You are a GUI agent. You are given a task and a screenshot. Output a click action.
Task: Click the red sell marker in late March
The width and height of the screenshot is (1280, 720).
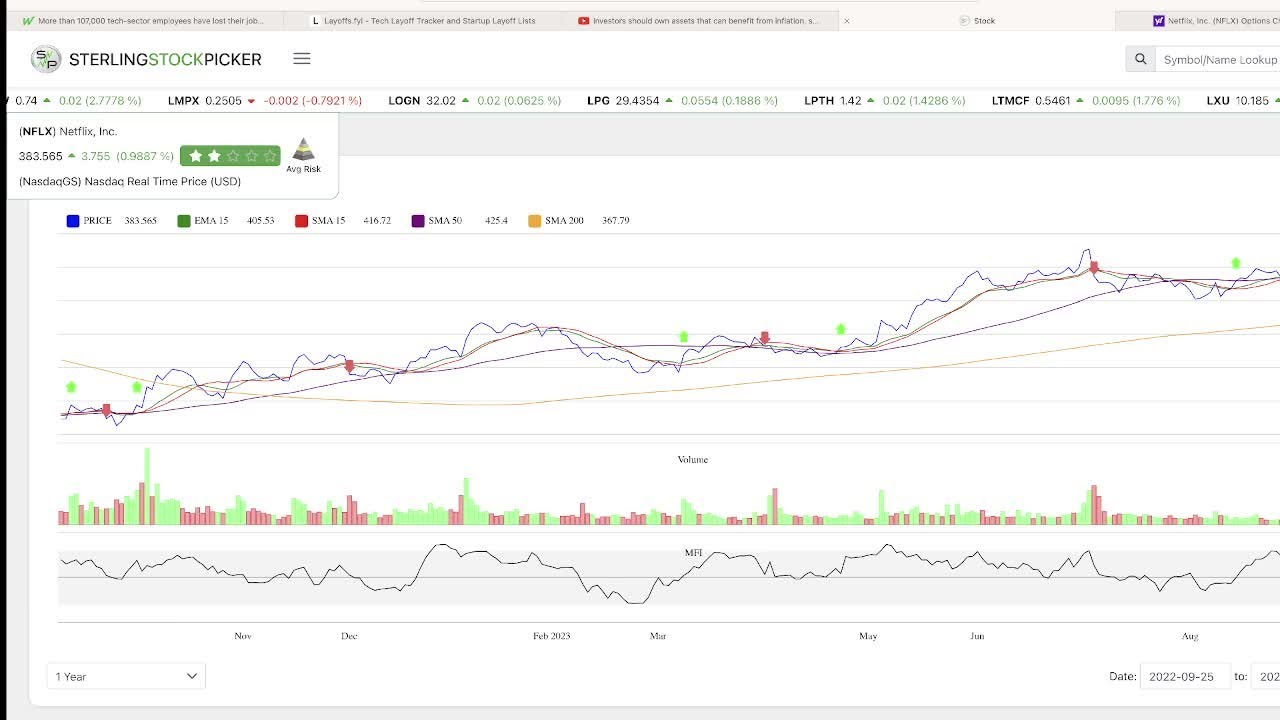[765, 338]
